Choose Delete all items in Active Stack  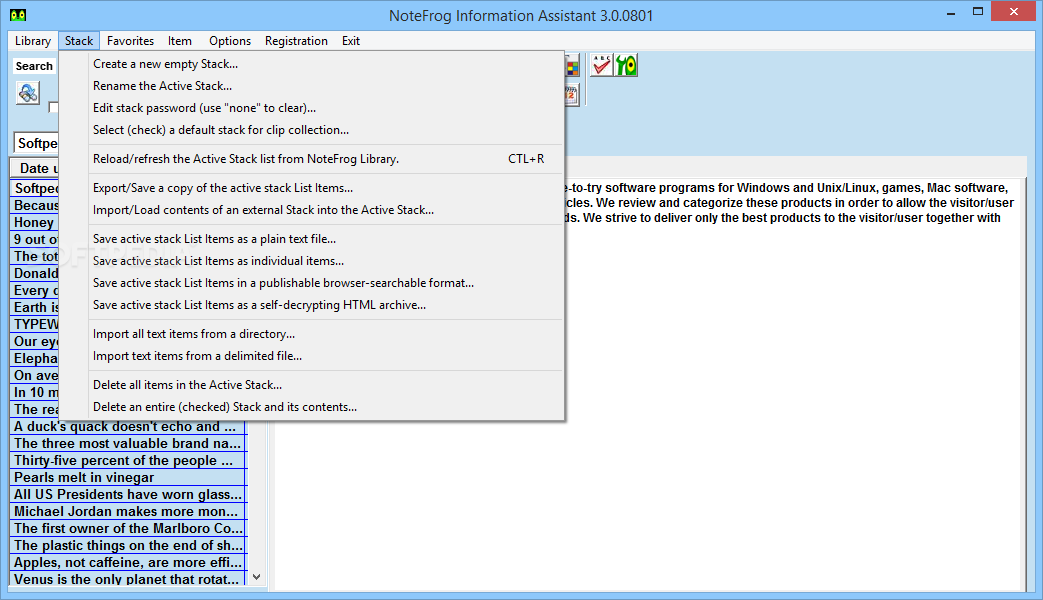click(311, 384)
